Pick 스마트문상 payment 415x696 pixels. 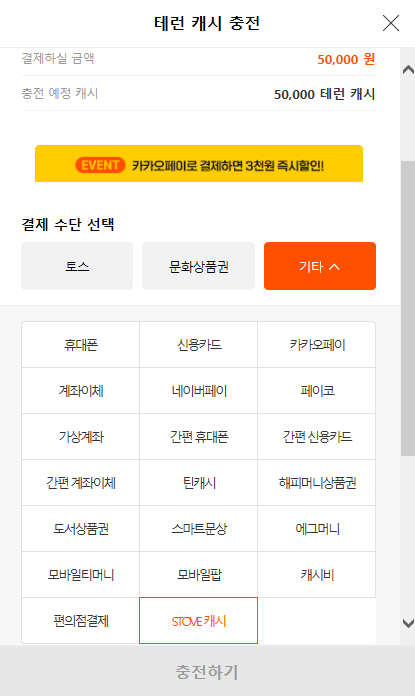[x=198, y=529]
